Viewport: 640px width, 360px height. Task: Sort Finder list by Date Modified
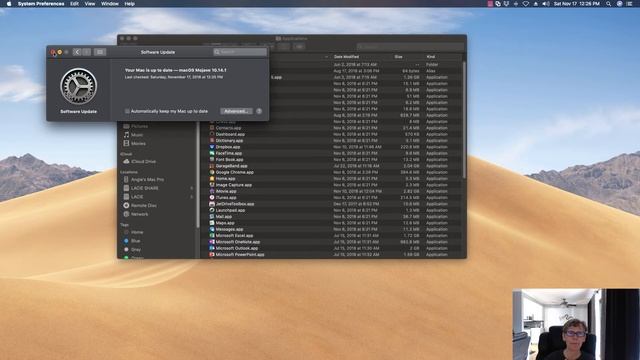point(346,57)
